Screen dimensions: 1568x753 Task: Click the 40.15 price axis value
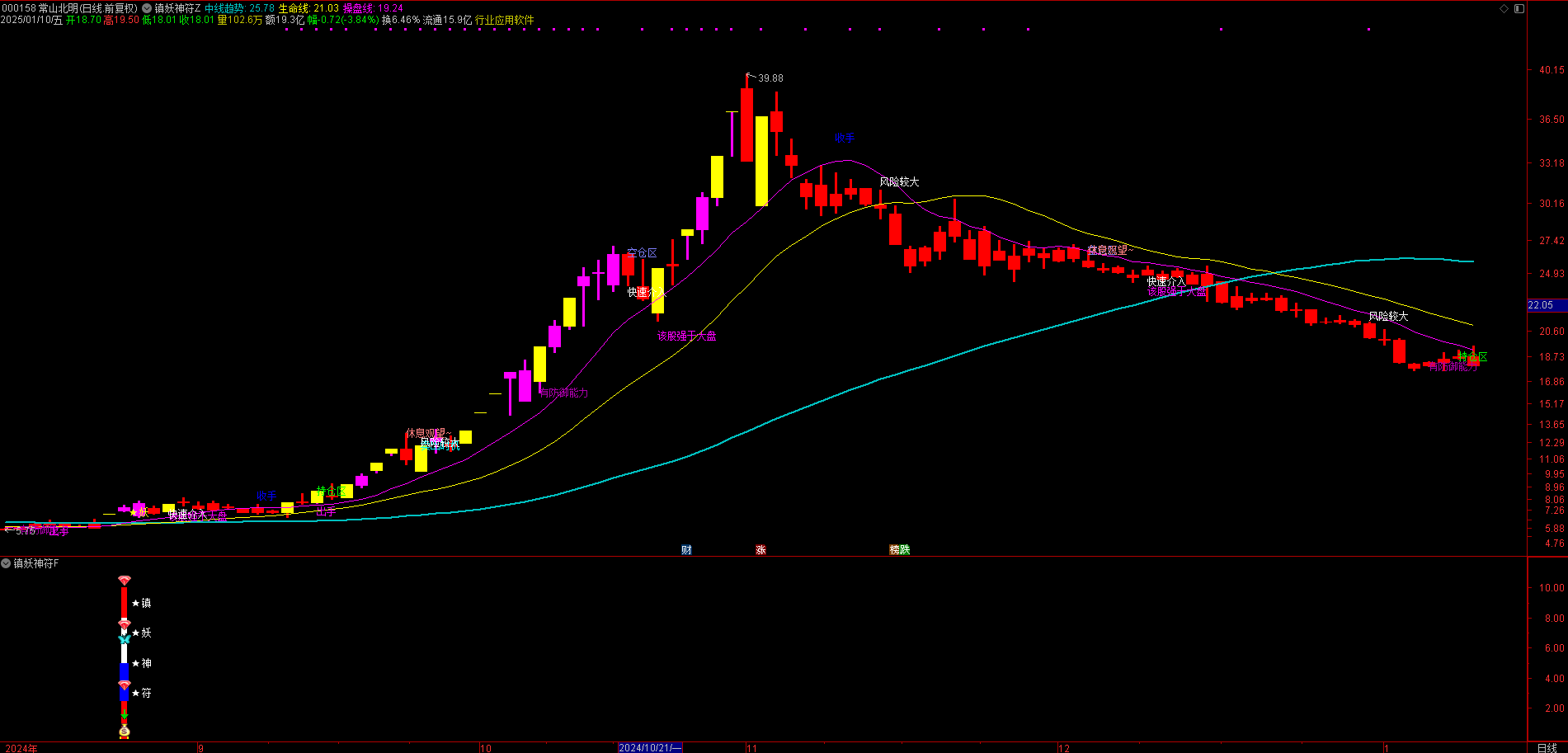point(1552,71)
